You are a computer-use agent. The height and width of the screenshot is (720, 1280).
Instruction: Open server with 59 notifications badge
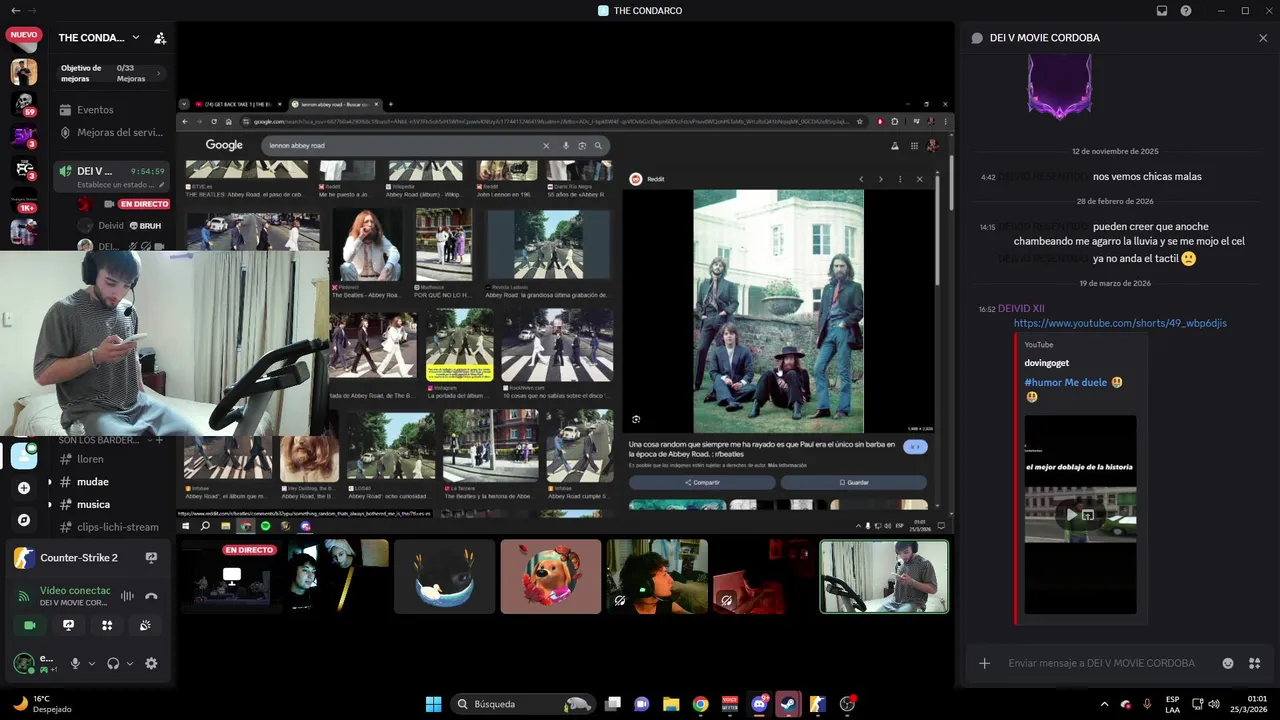coord(24,103)
